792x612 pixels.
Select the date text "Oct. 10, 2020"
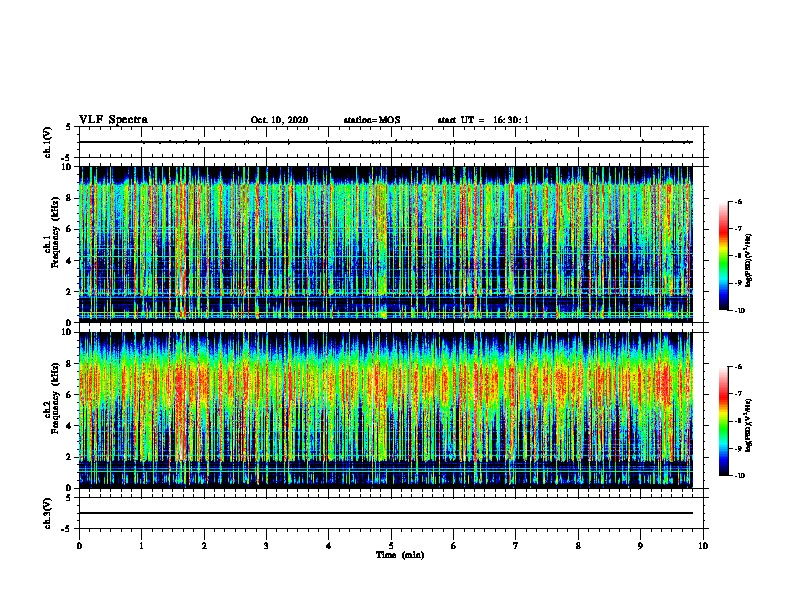(x=279, y=120)
